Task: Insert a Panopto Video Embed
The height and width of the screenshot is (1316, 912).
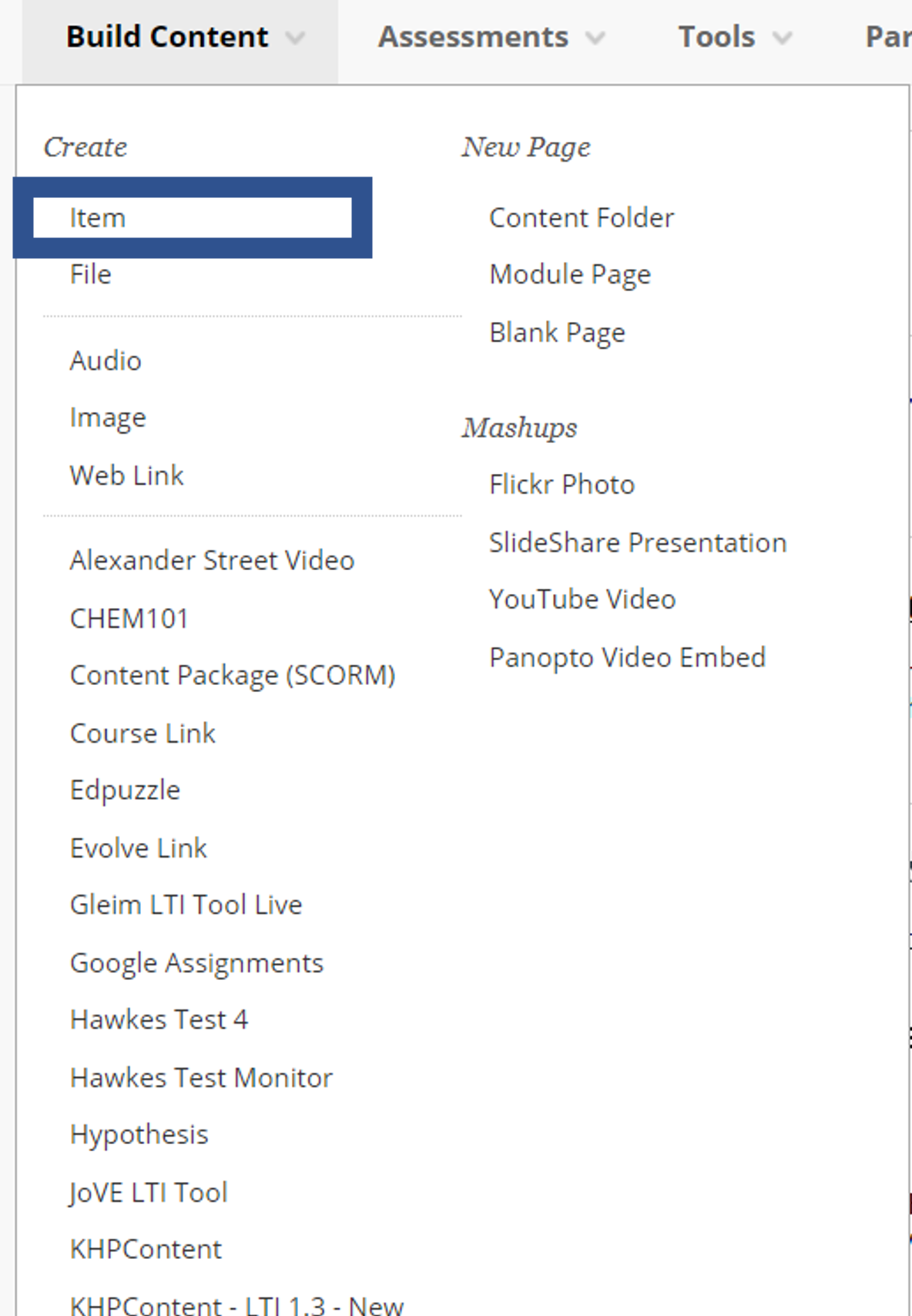Action: (628, 656)
